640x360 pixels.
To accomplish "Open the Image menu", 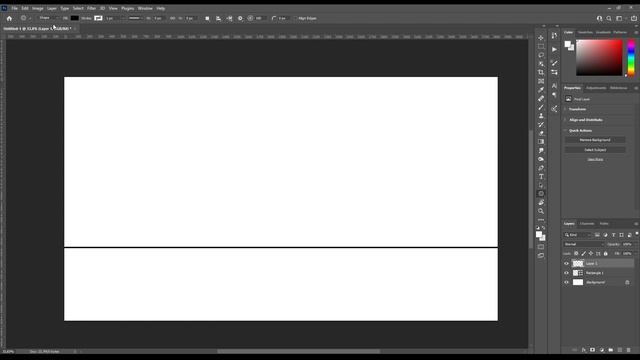I will tap(38, 8).
